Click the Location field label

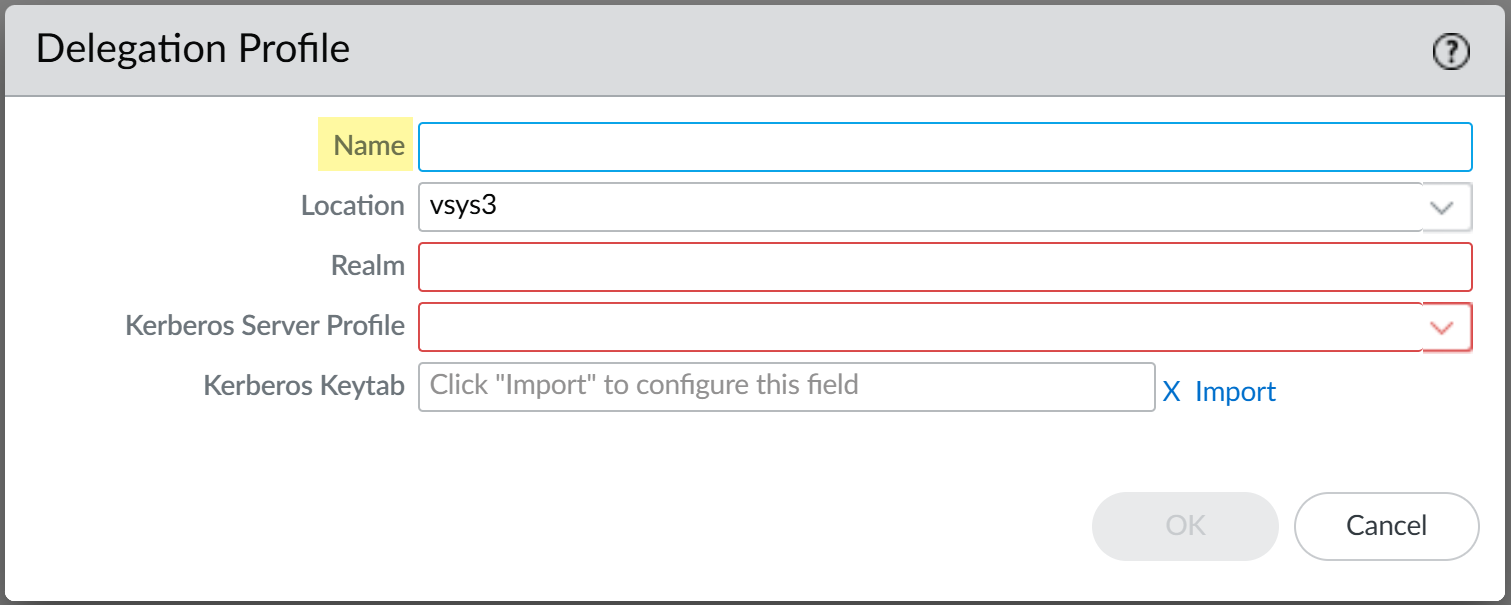[x=352, y=206]
